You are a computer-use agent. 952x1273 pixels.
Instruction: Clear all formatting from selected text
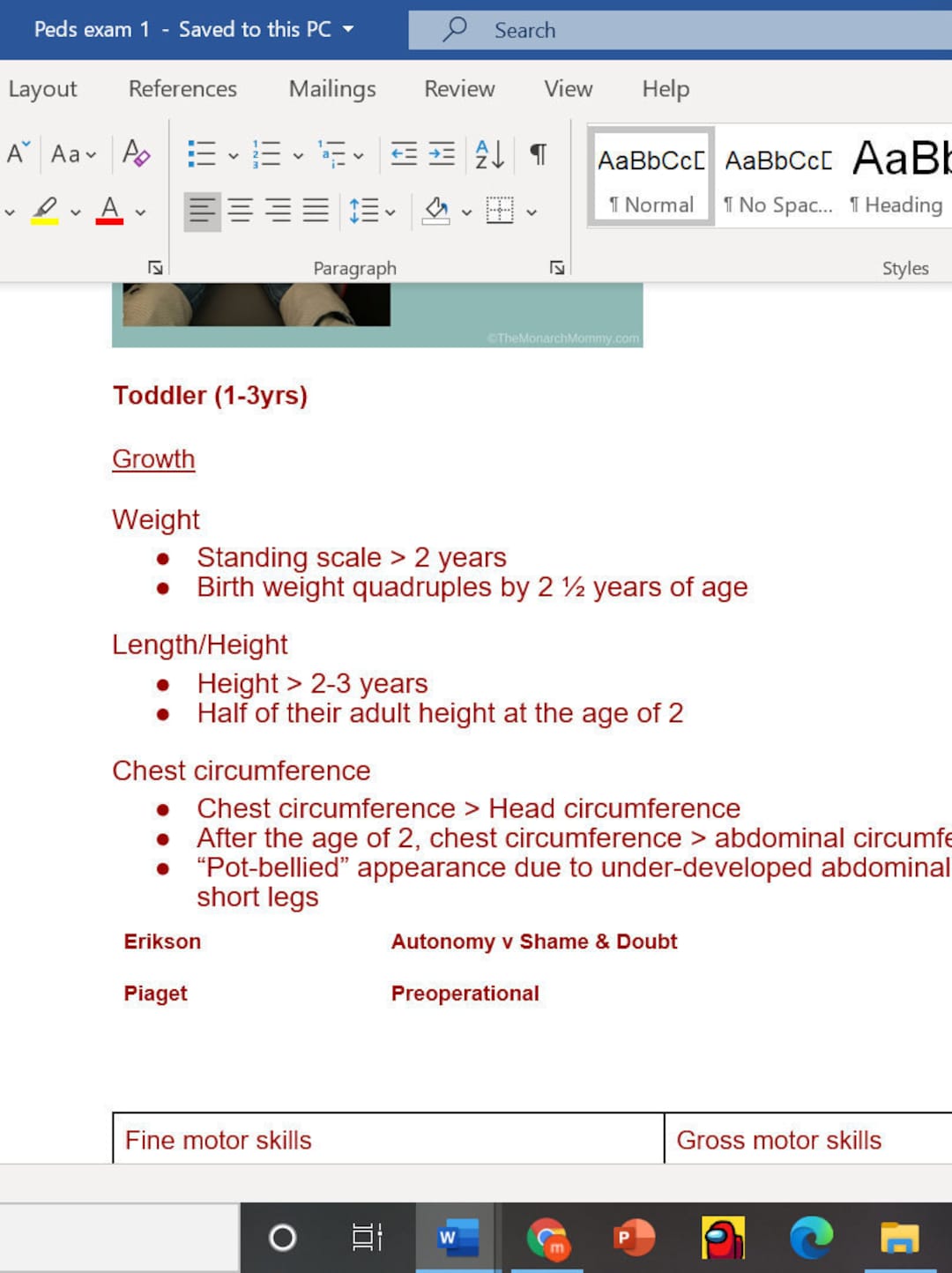click(x=135, y=152)
